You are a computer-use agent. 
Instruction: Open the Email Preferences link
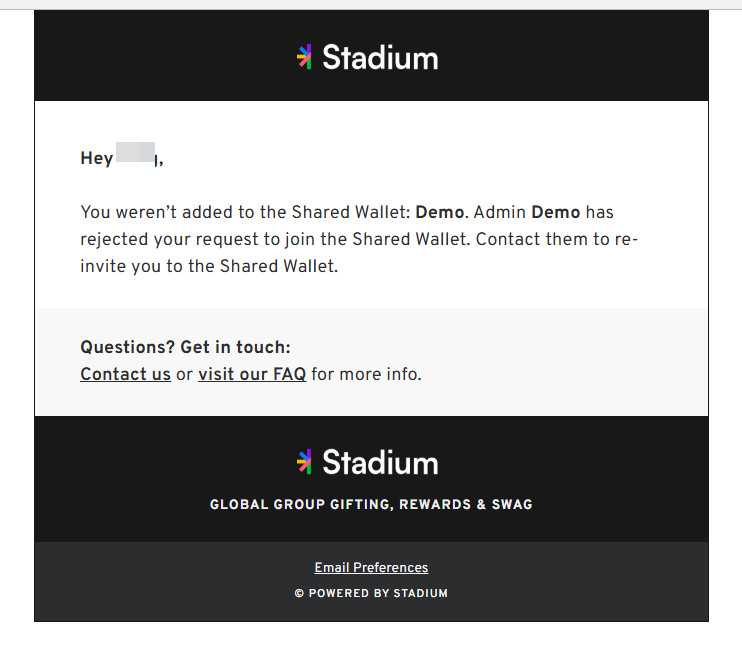point(371,567)
